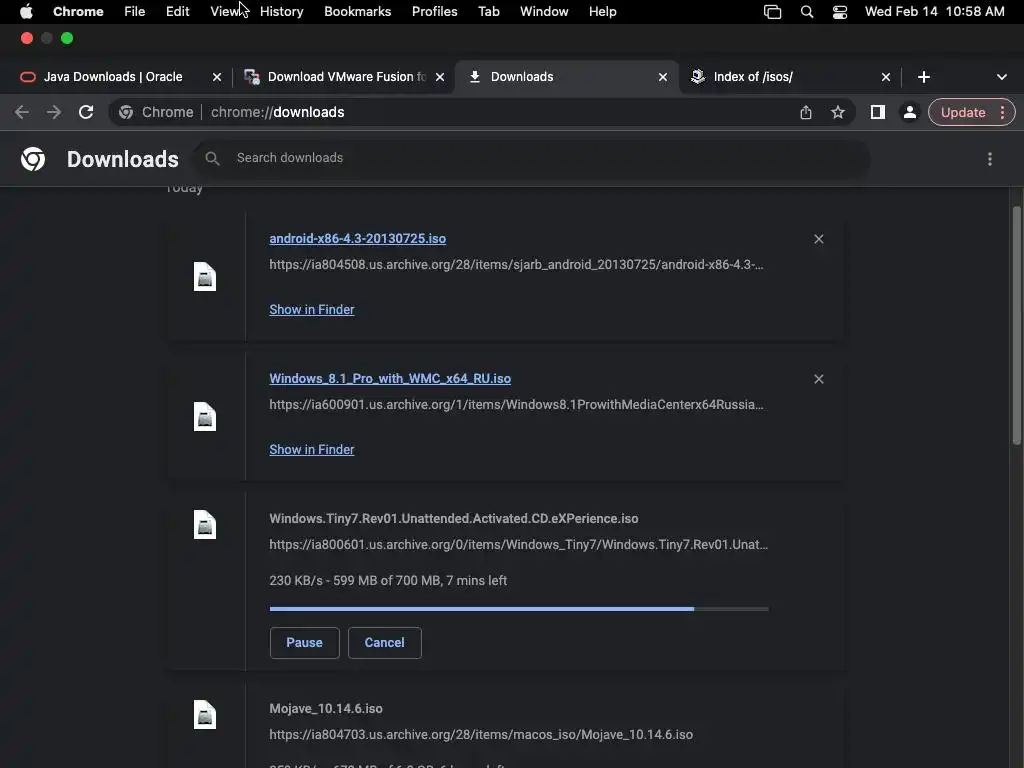Click the share page icon
The height and width of the screenshot is (768, 1024).
point(806,112)
